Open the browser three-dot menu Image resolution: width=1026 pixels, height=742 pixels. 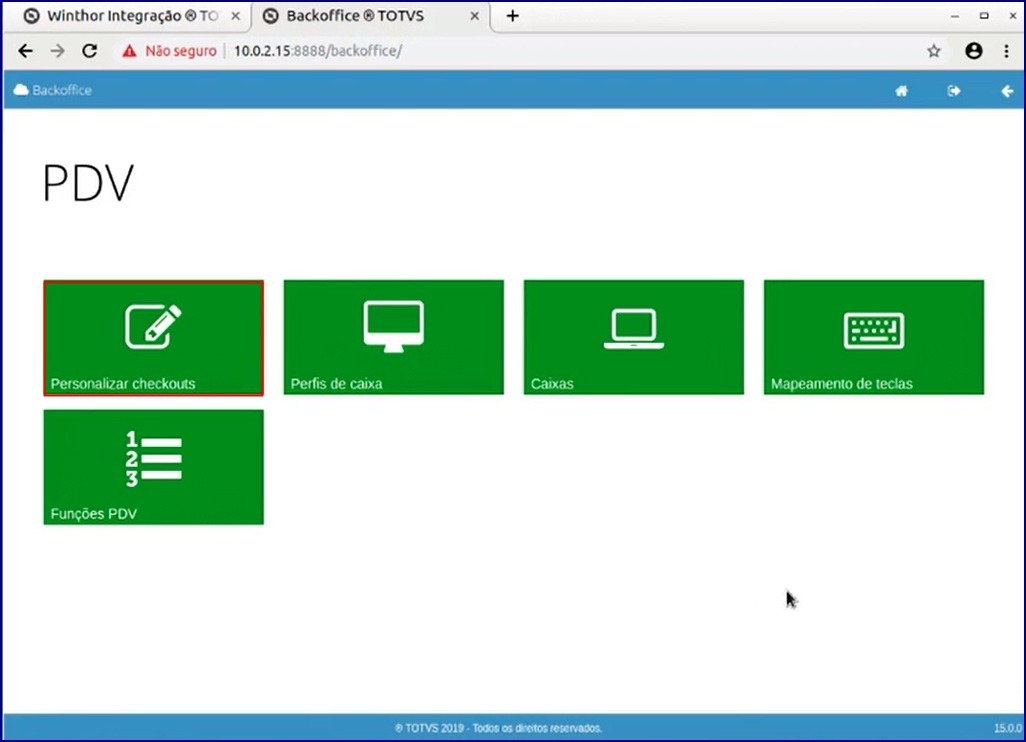(x=1006, y=51)
